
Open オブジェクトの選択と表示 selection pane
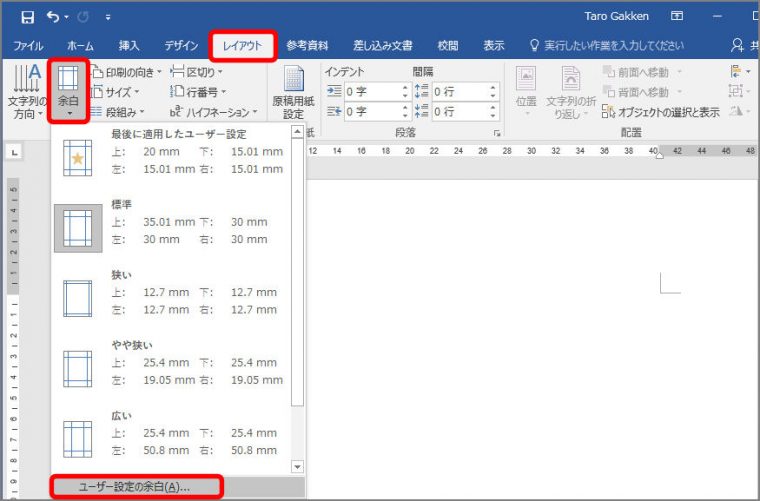pyautogui.click(x=661, y=112)
